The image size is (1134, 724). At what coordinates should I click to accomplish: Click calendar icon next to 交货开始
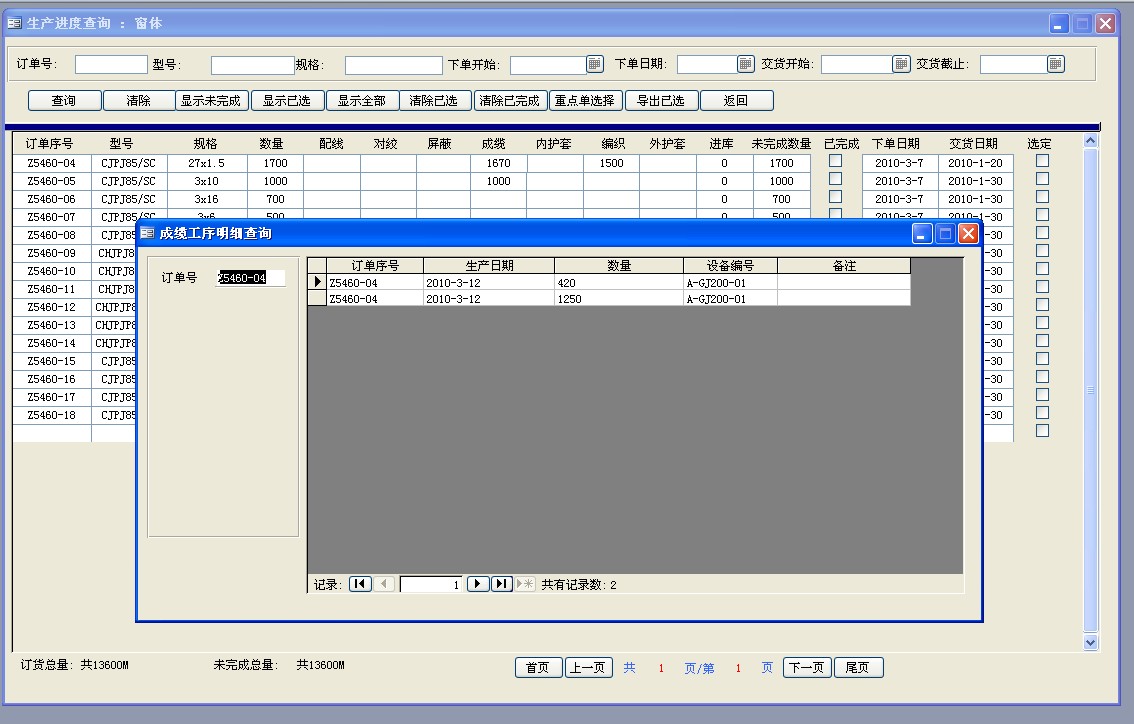(901, 64)
